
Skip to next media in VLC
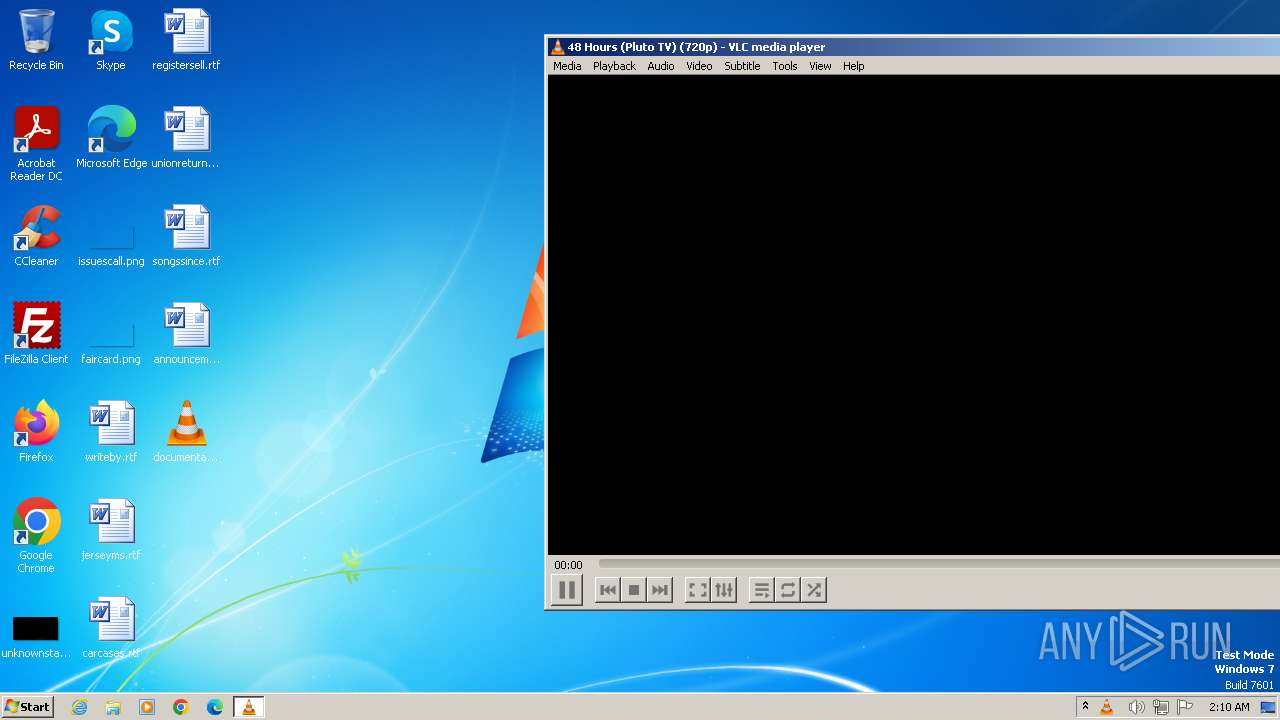pyautogui.click(x=660, y=590)
